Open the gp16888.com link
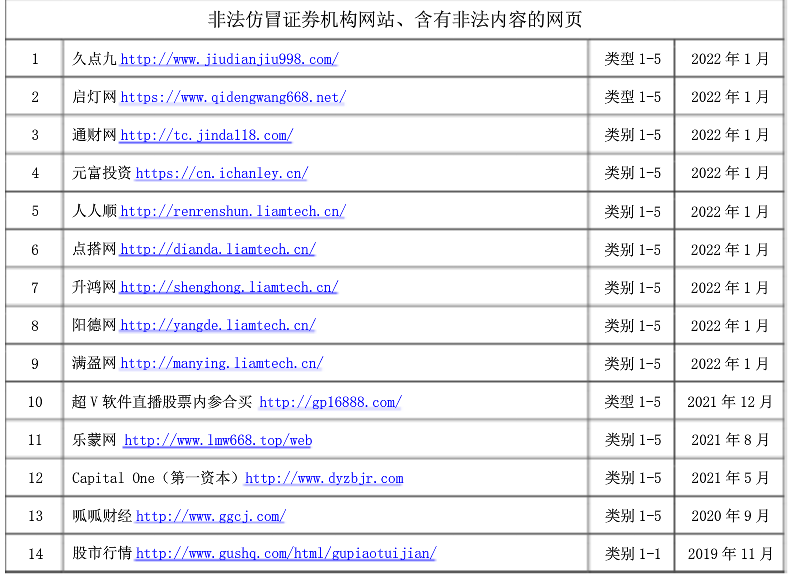Screen dimensions: 794x577 click(x=331, y=402)
